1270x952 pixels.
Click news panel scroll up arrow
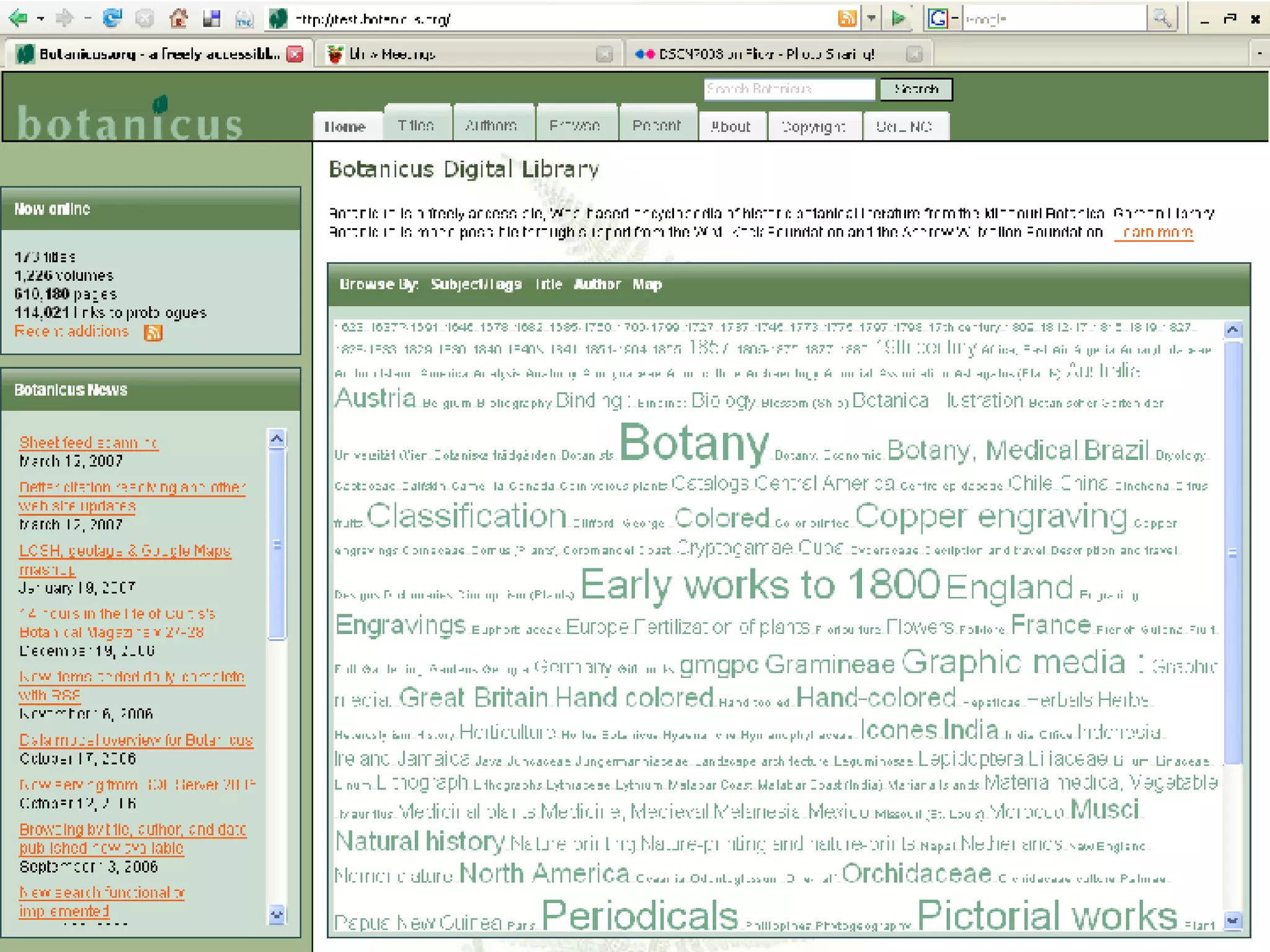click(x=277, y=439)
